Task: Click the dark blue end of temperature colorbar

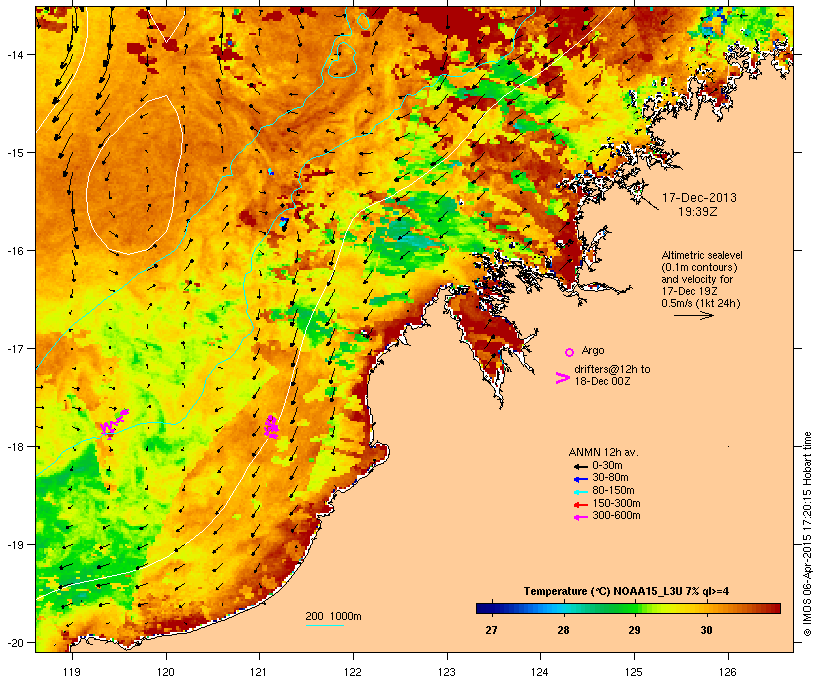Action: [484, 608]
